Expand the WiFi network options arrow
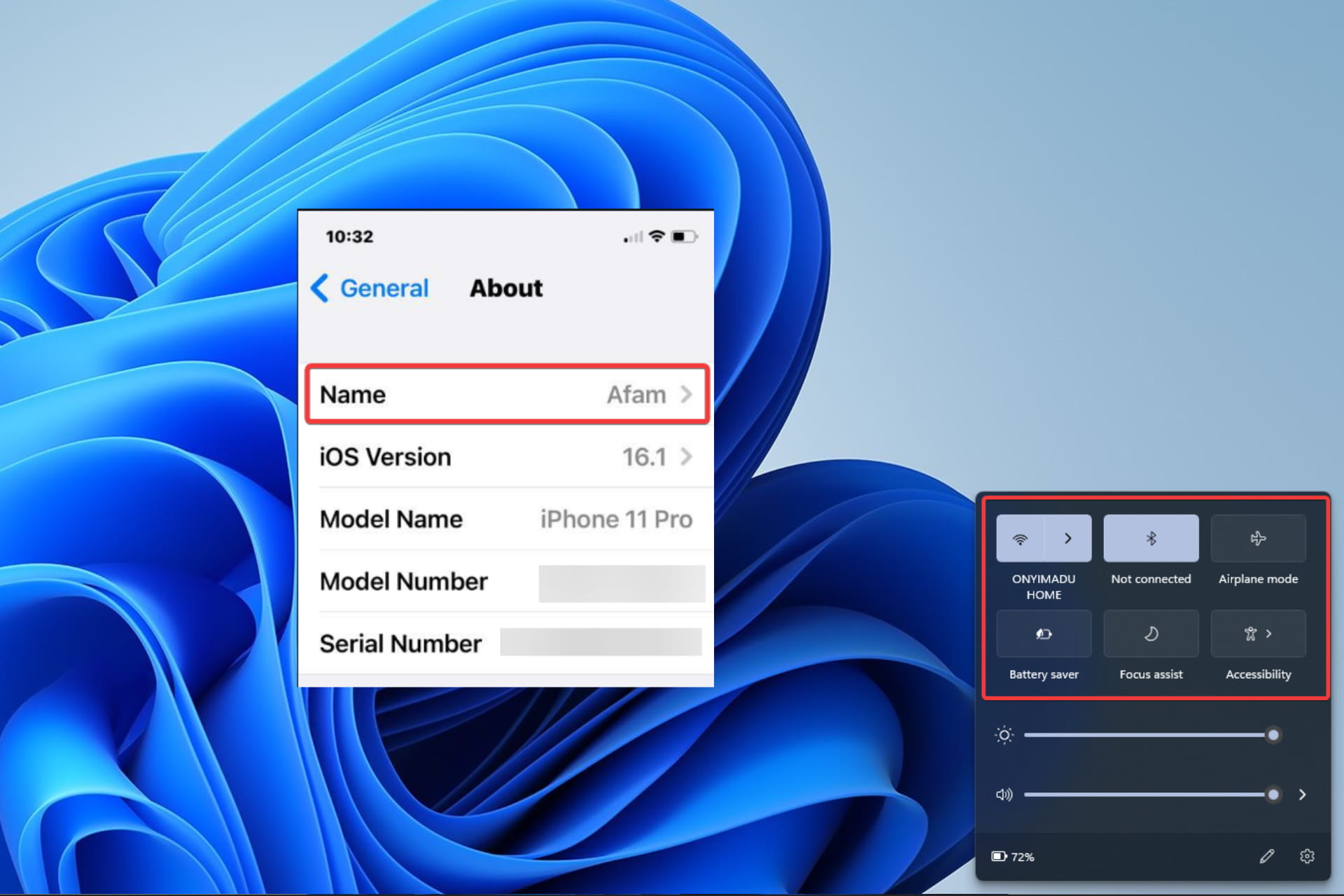This screenshot has height=896, width=1344. pyautogui.click(x=1069, y=538)
